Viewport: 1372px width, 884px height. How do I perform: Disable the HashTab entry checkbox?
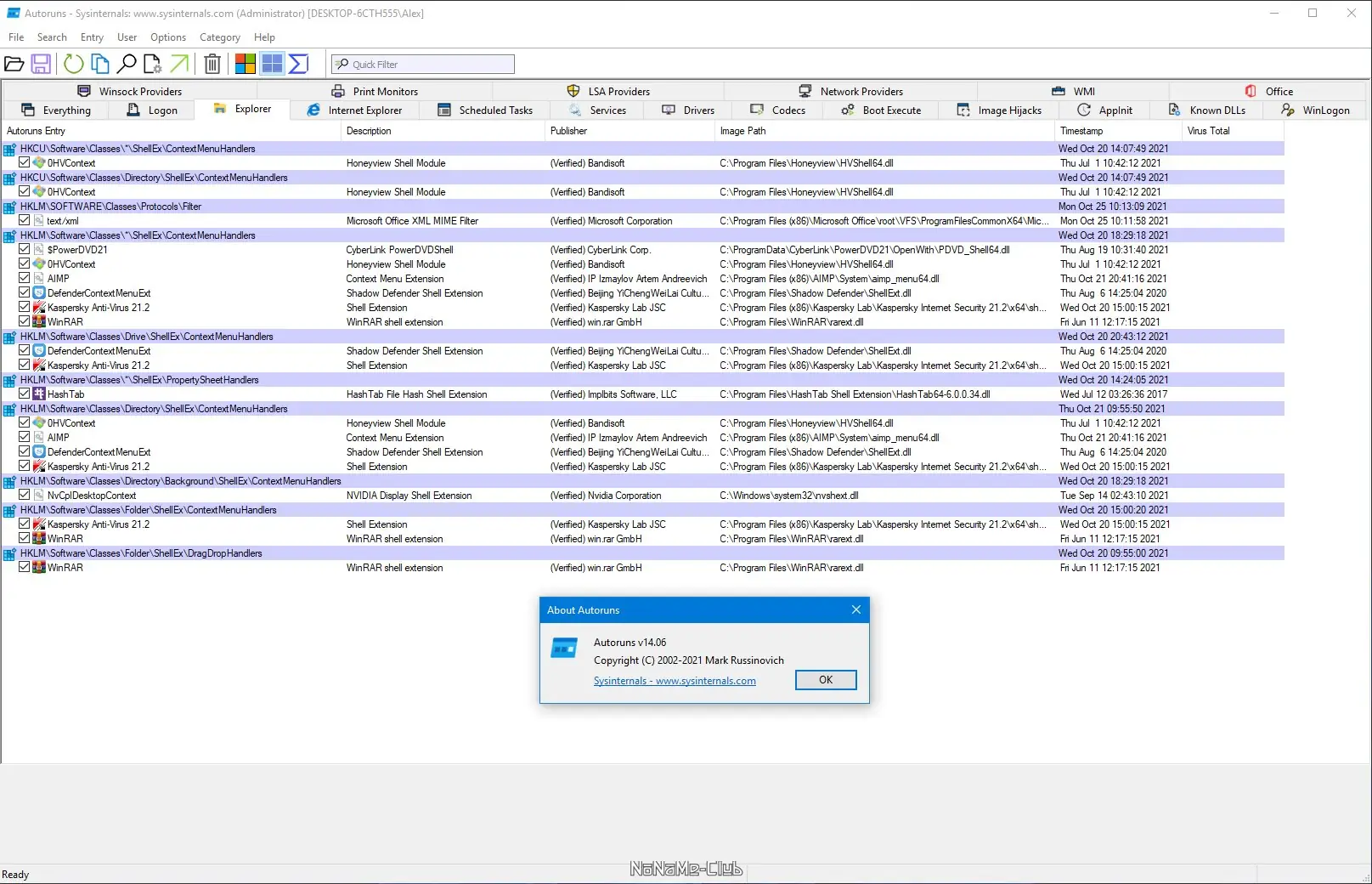[25, 394]
